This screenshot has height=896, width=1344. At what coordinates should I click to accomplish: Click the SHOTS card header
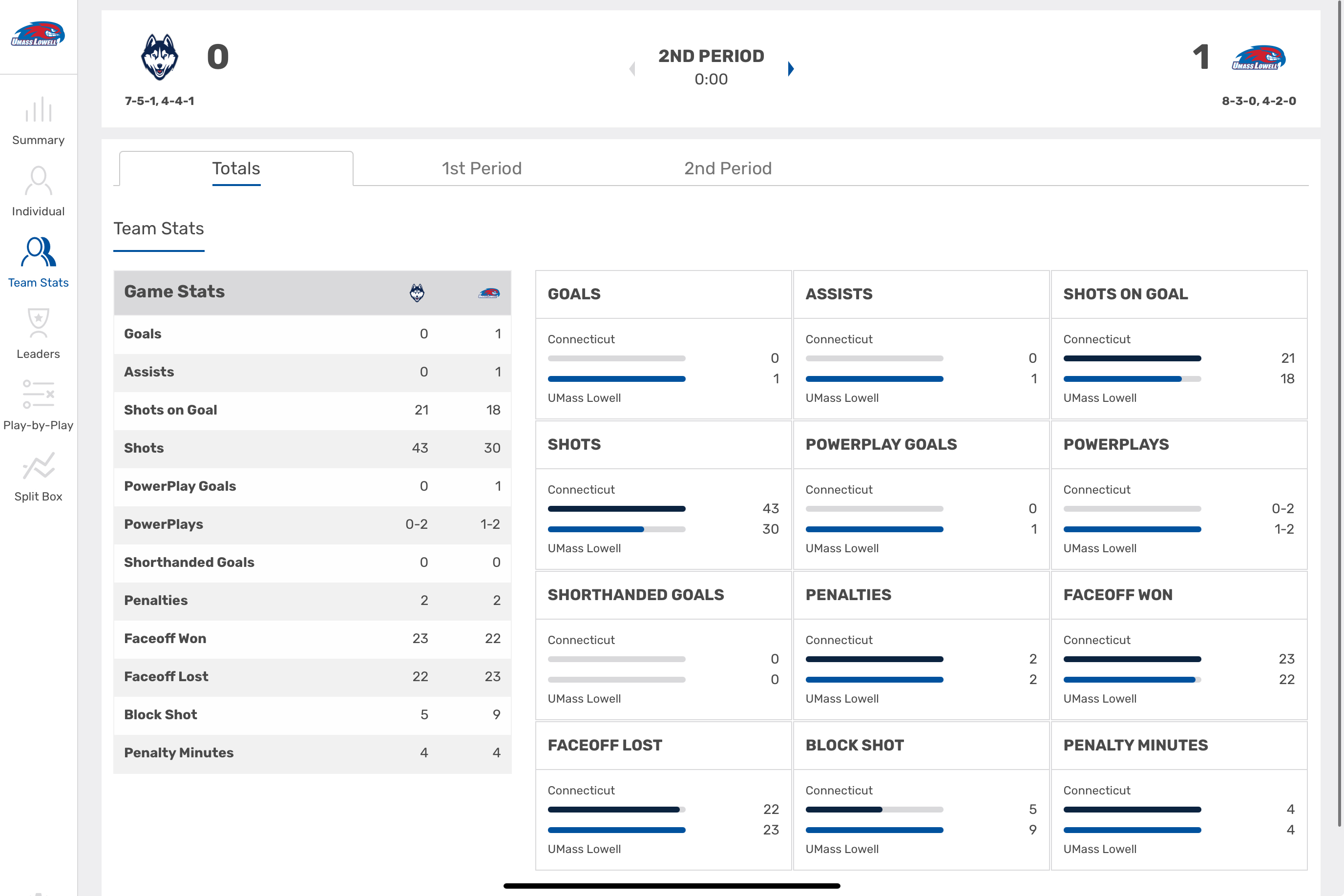(663, 444)
